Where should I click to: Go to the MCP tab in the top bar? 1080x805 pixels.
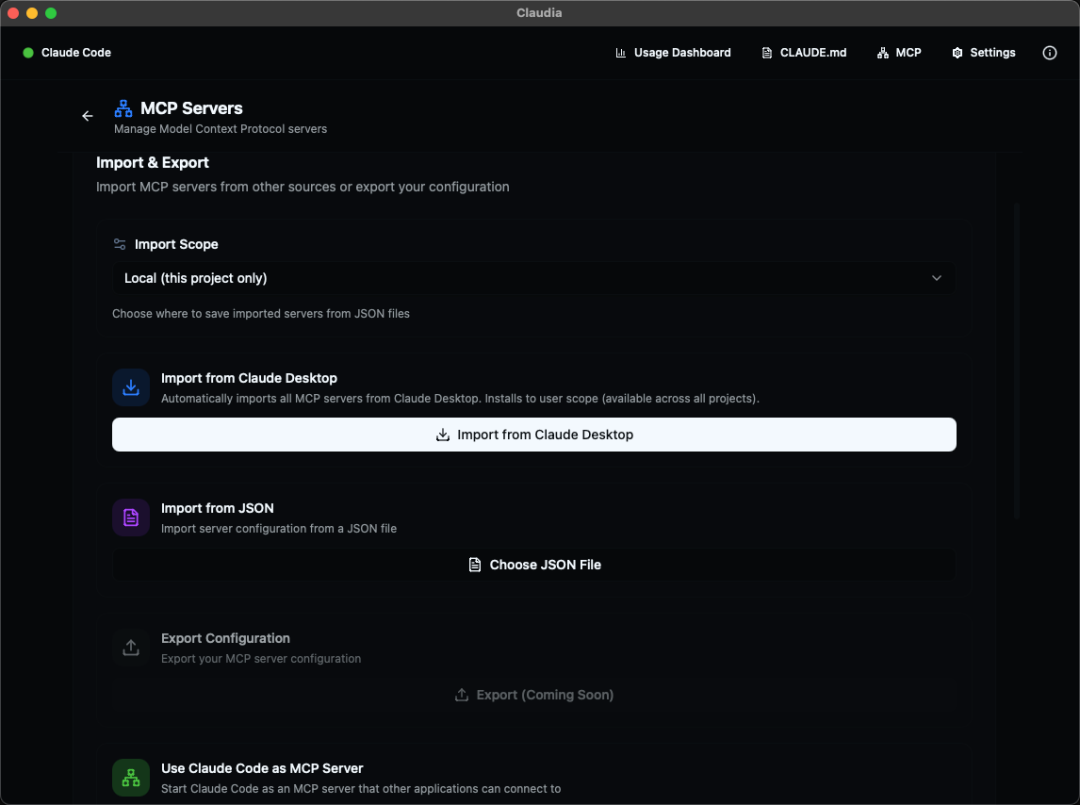(x=899, y=53)
